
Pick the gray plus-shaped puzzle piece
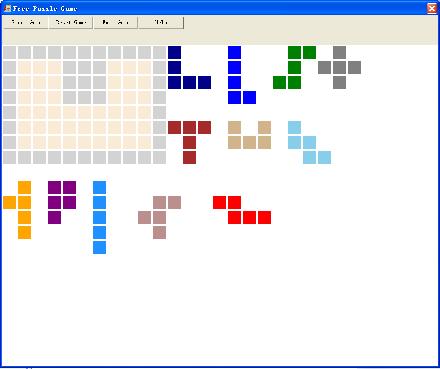click(339, 68)
